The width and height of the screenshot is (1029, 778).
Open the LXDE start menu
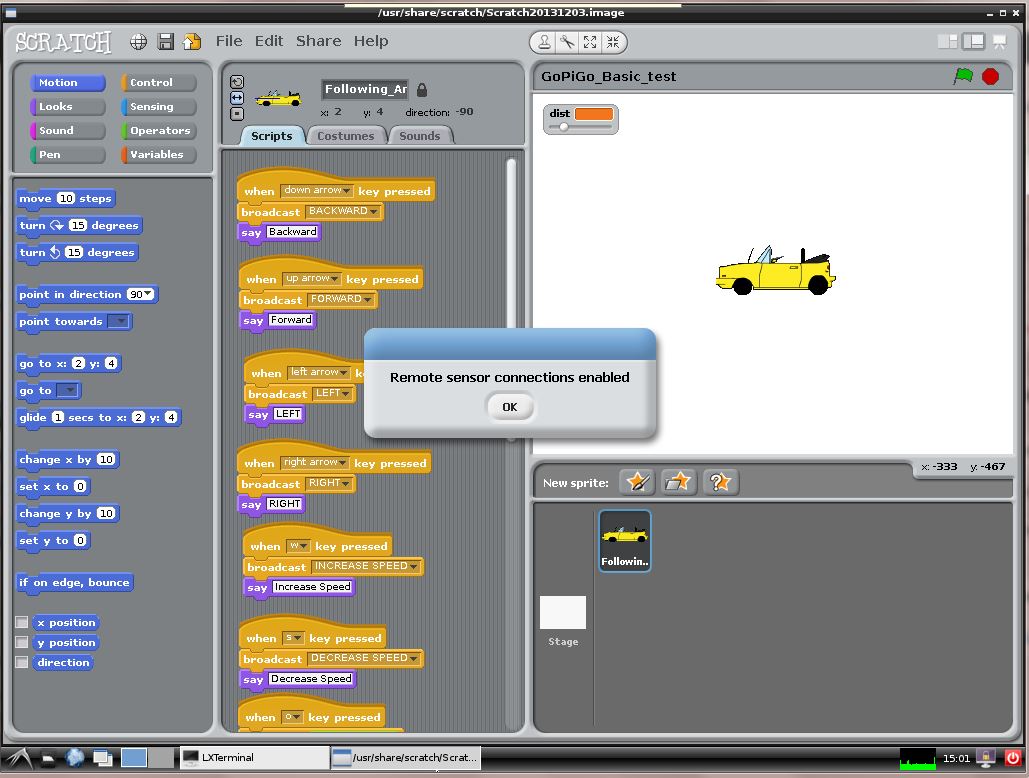[18, 758]
